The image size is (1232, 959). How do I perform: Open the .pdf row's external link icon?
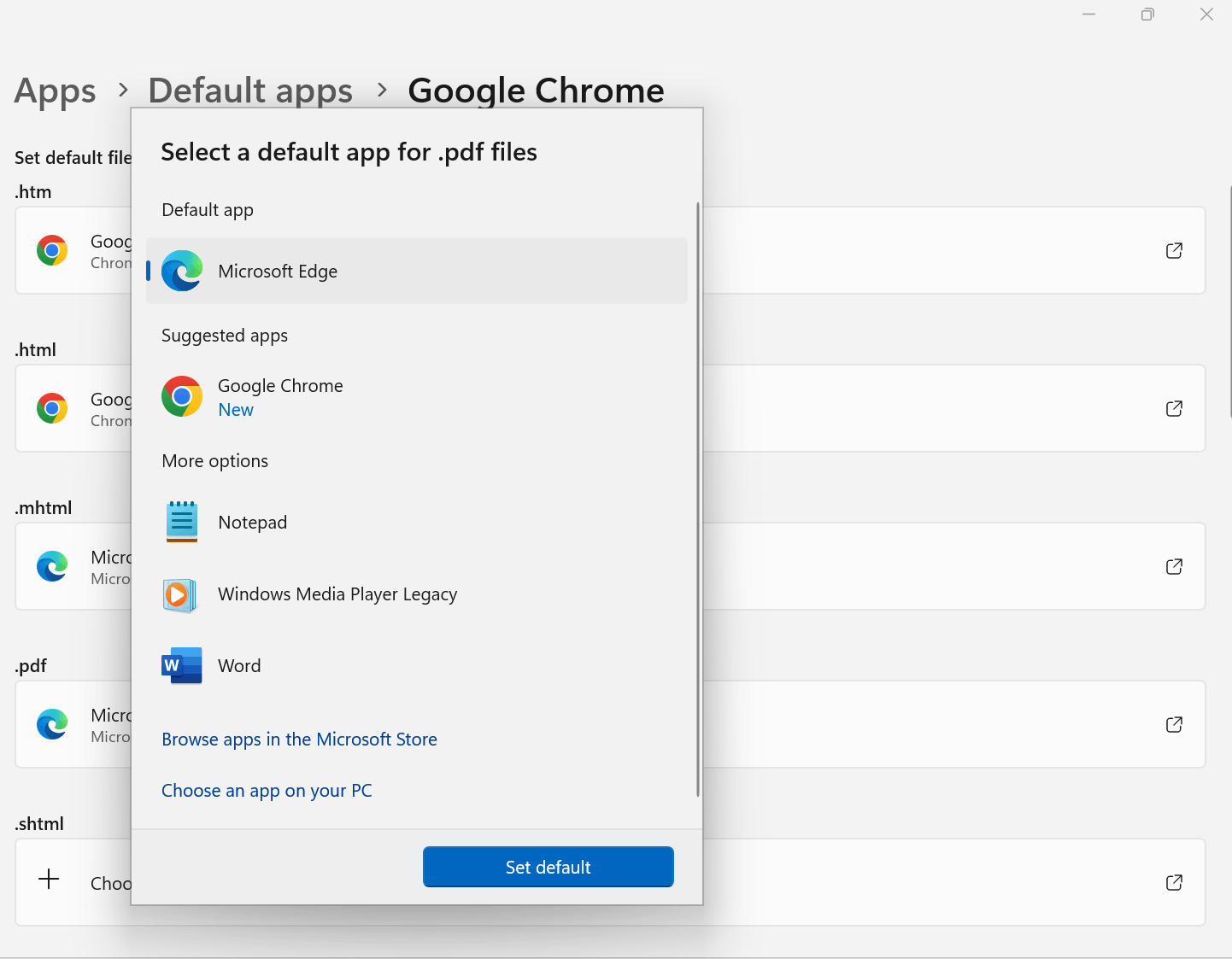tap(1174, 724)
